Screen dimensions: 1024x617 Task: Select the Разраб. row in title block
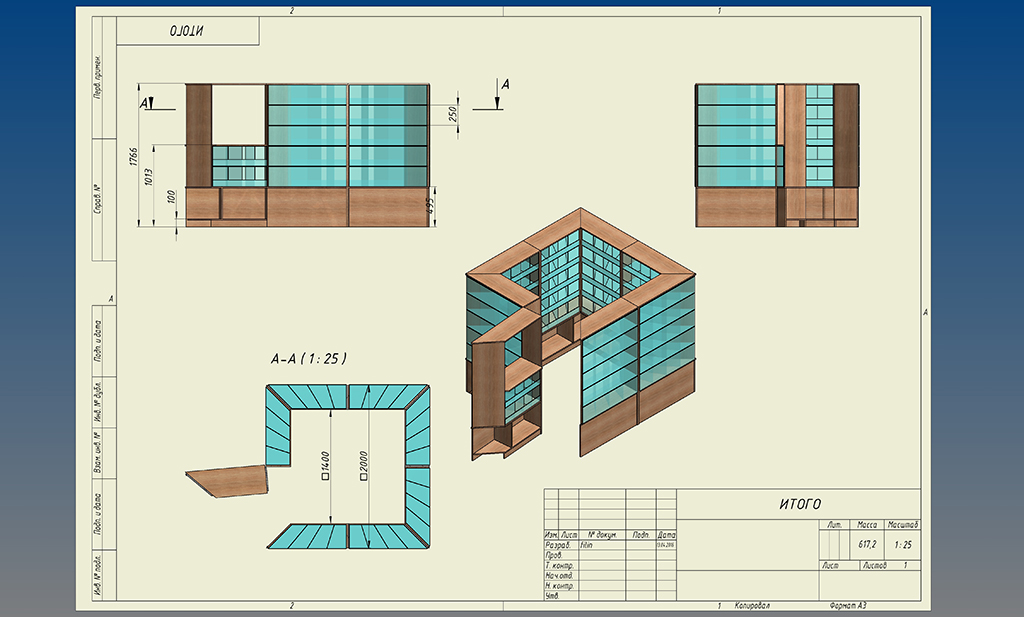(558, 546)
